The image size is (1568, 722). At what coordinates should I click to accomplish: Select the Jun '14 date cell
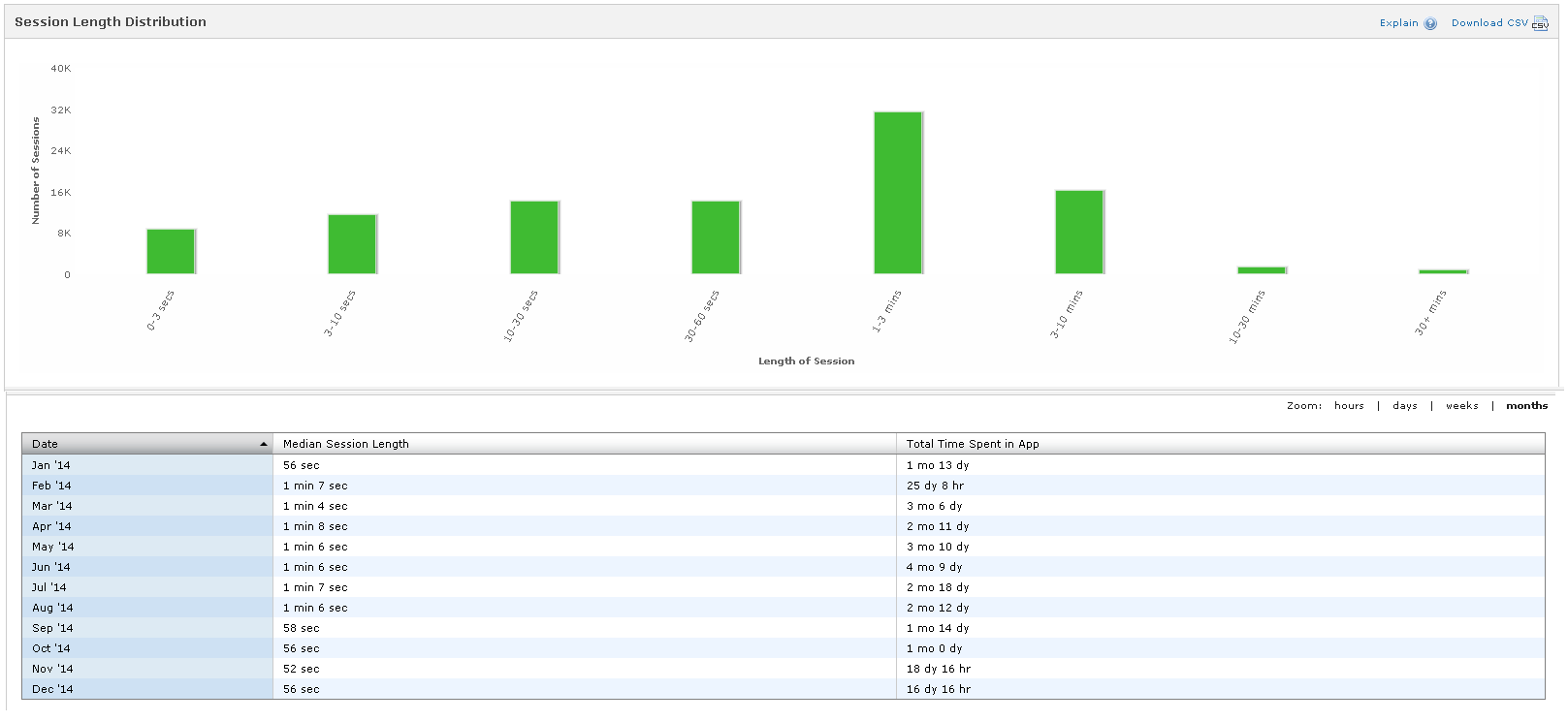(147, 567)
